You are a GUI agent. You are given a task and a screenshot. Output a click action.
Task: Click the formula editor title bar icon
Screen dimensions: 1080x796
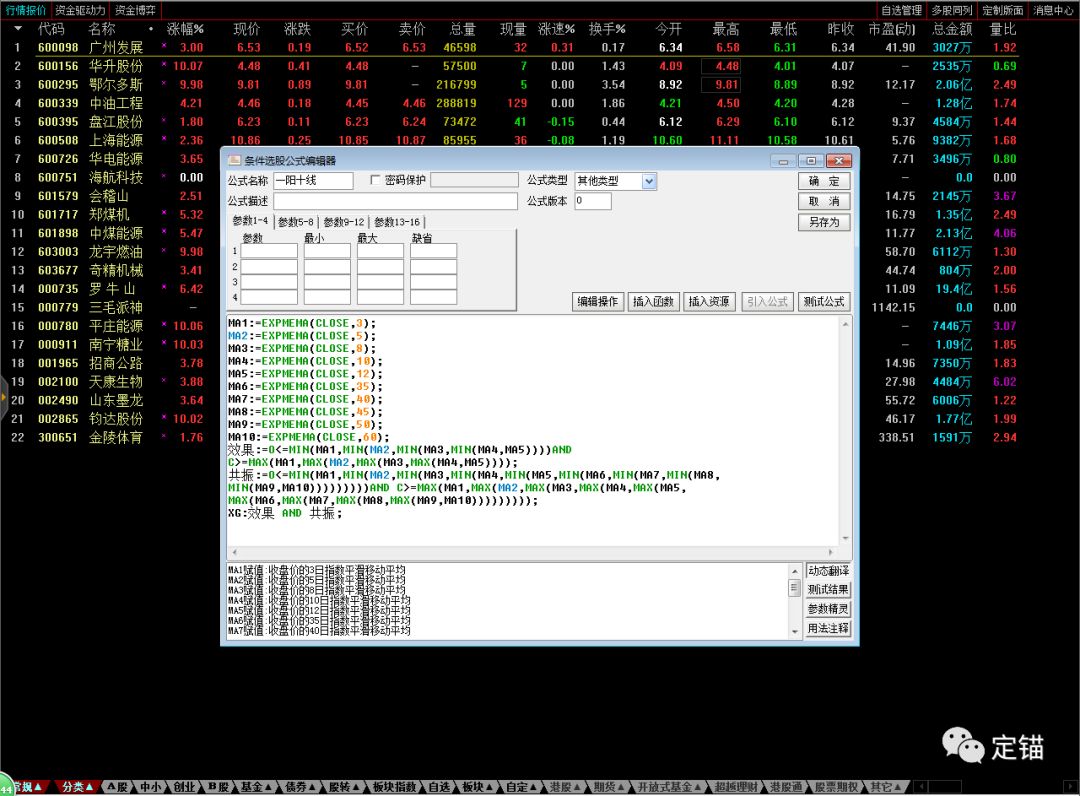coord(233,160)
